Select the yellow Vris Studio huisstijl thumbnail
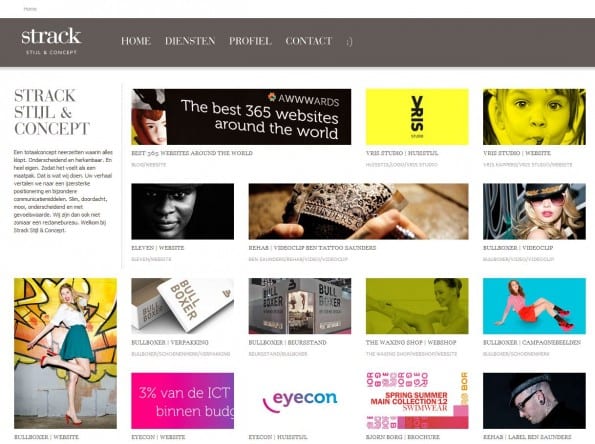 [417, 117]
